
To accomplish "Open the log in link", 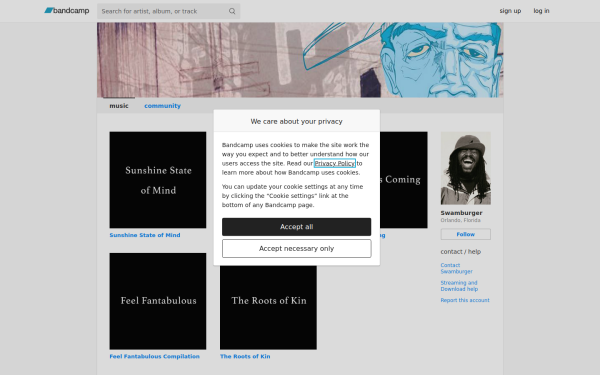I will [541, 11].
